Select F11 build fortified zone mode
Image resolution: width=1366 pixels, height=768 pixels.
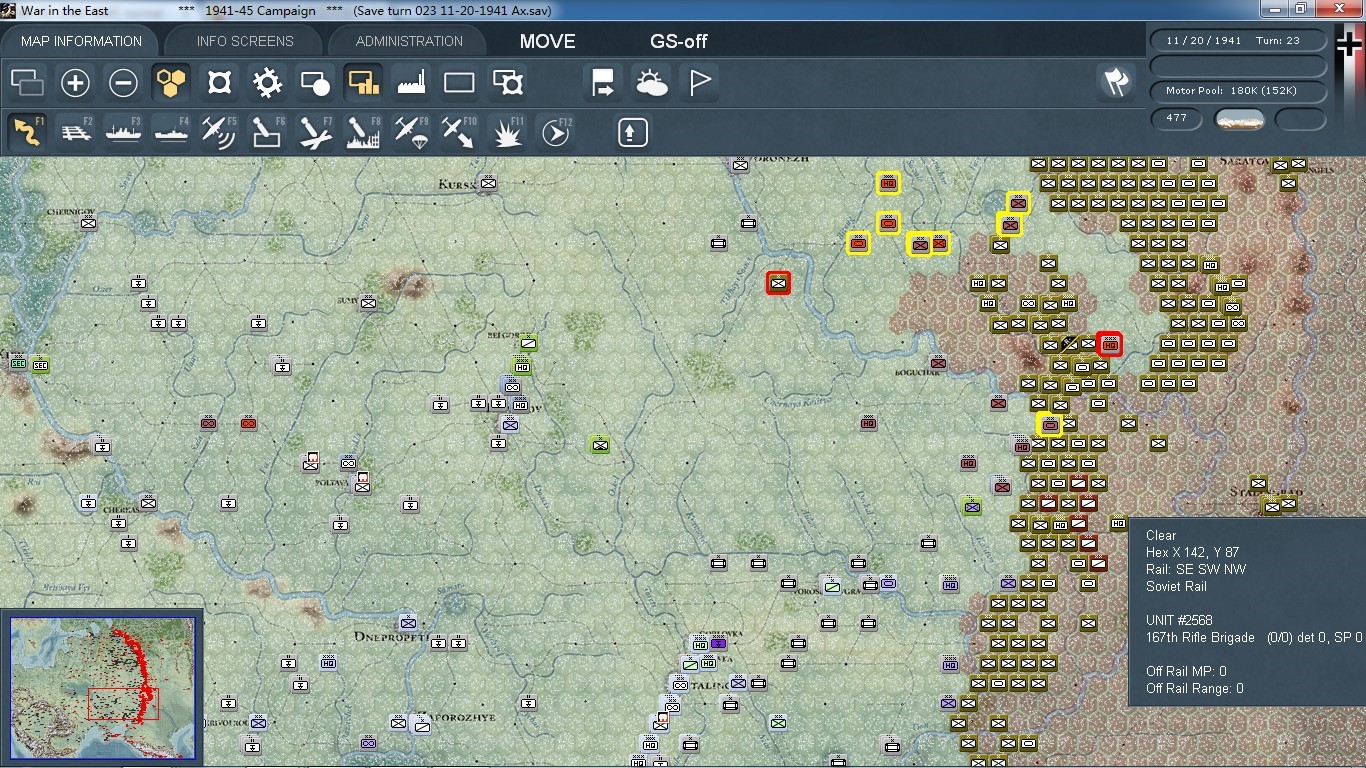coord(507,132)
